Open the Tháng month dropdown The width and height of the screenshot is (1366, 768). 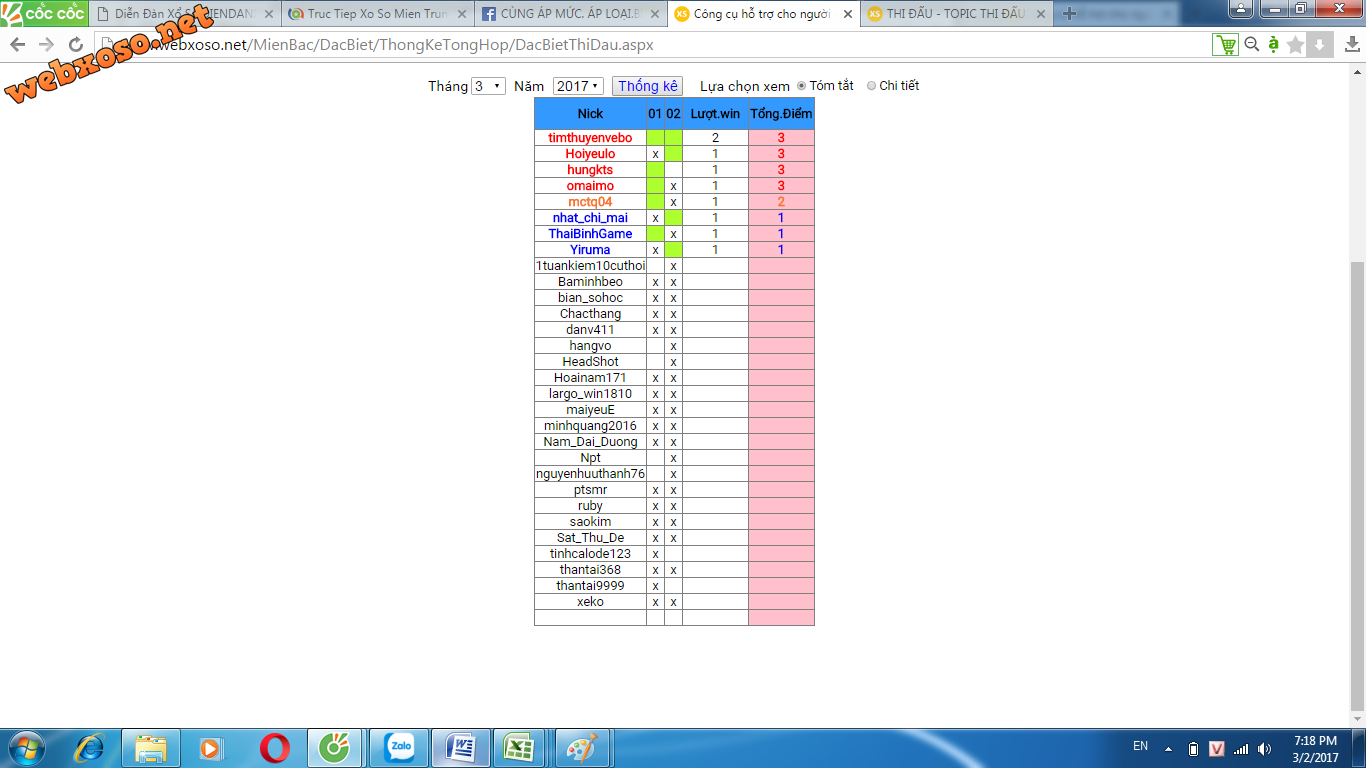point(488,86)
